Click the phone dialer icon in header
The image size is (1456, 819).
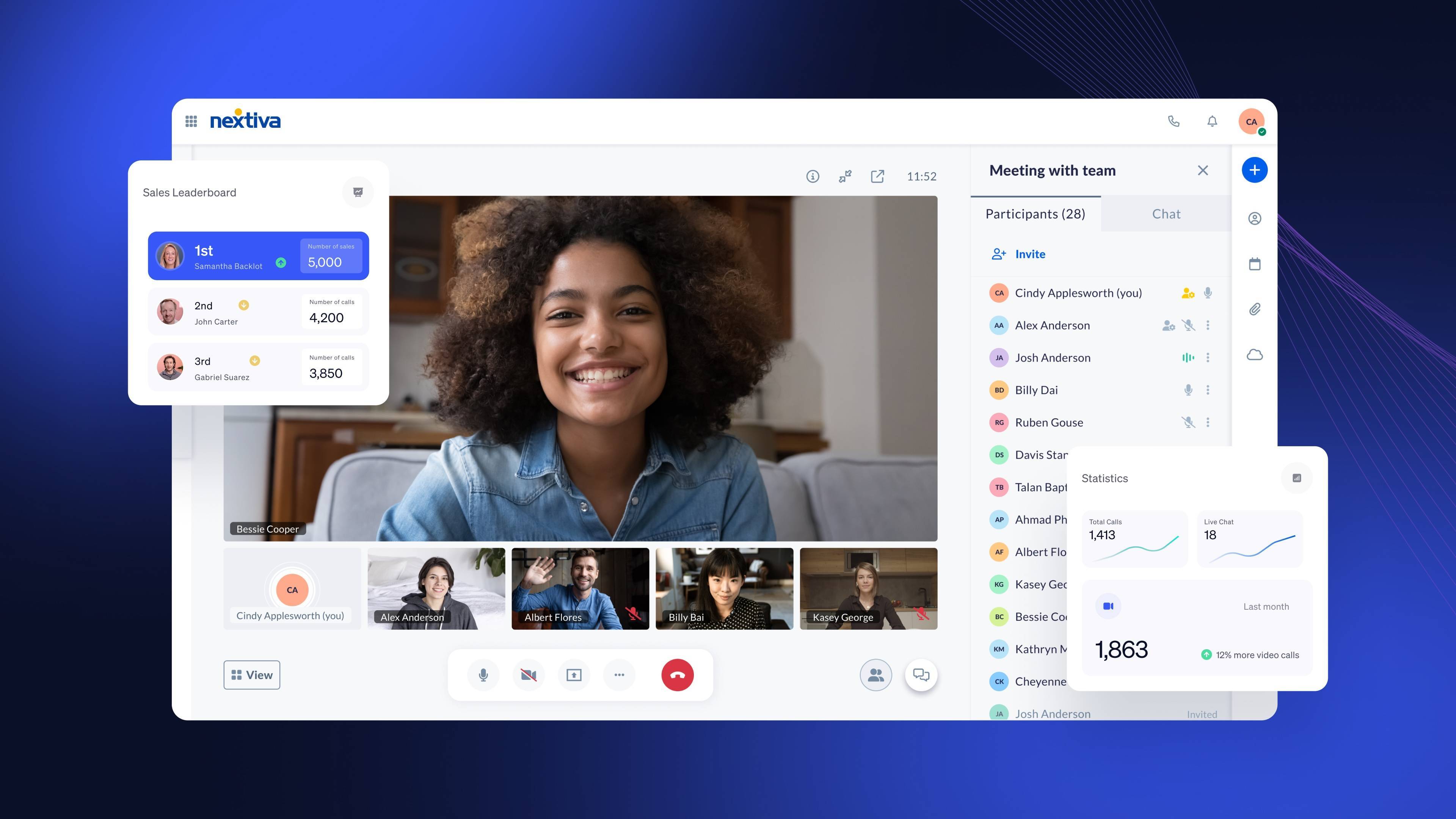[1174, 121]
